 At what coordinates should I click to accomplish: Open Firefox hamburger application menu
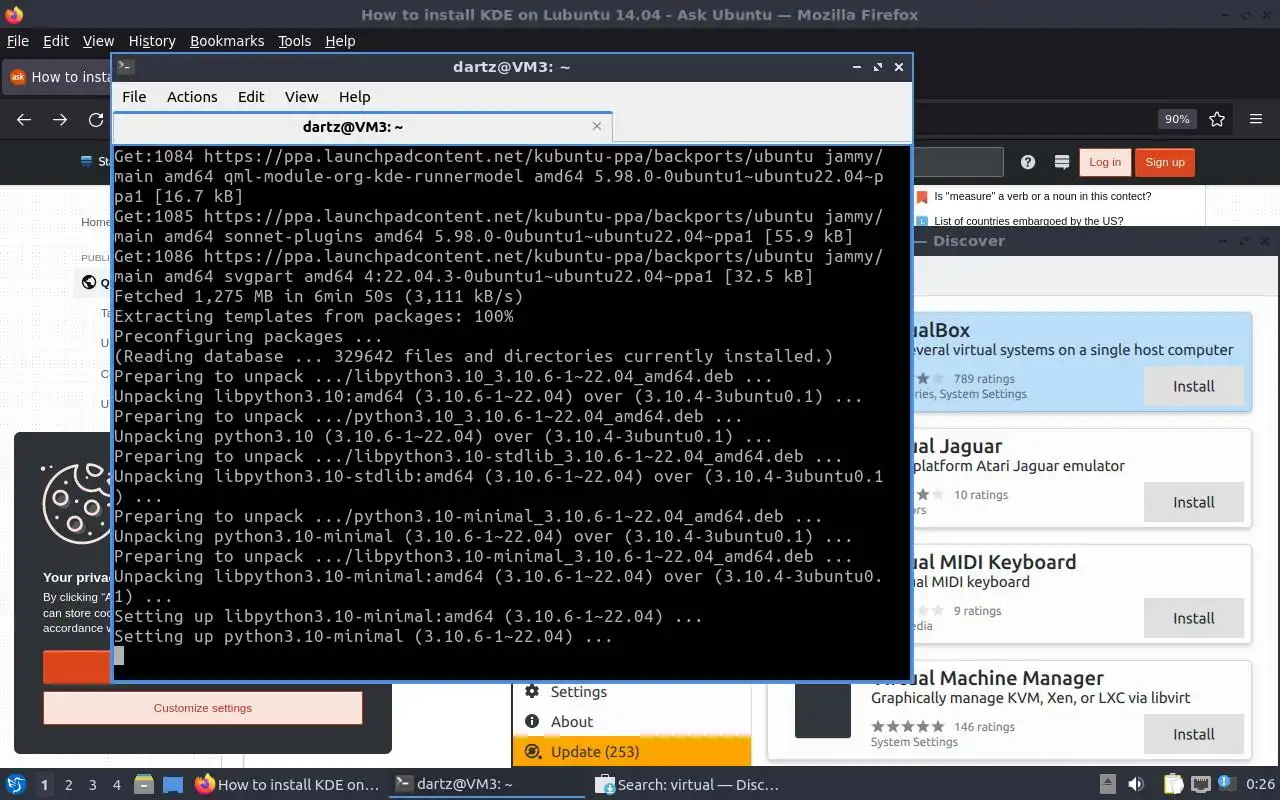(x=1256, y=119)
